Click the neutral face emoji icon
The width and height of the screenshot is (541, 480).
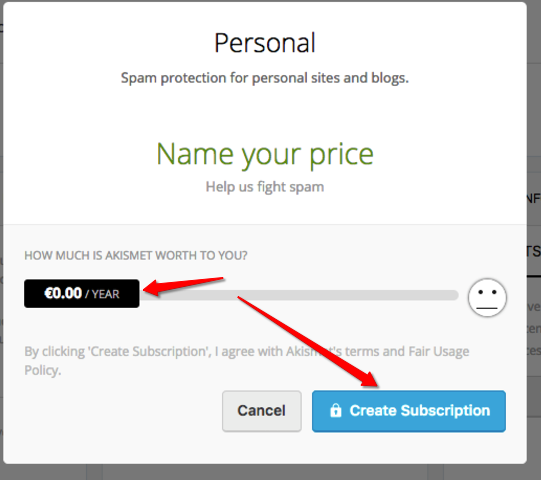pos(487,297)
